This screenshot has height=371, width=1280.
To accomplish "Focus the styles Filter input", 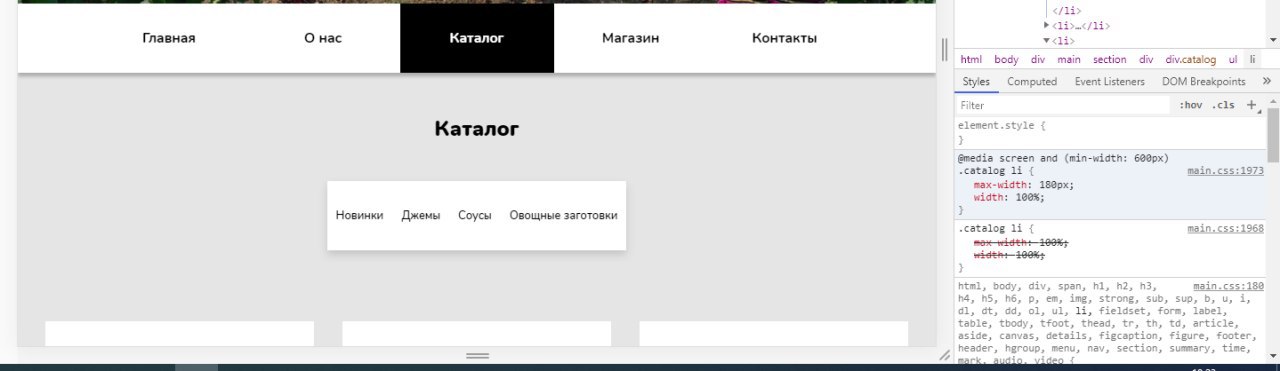I will [x=1063, y=105].
